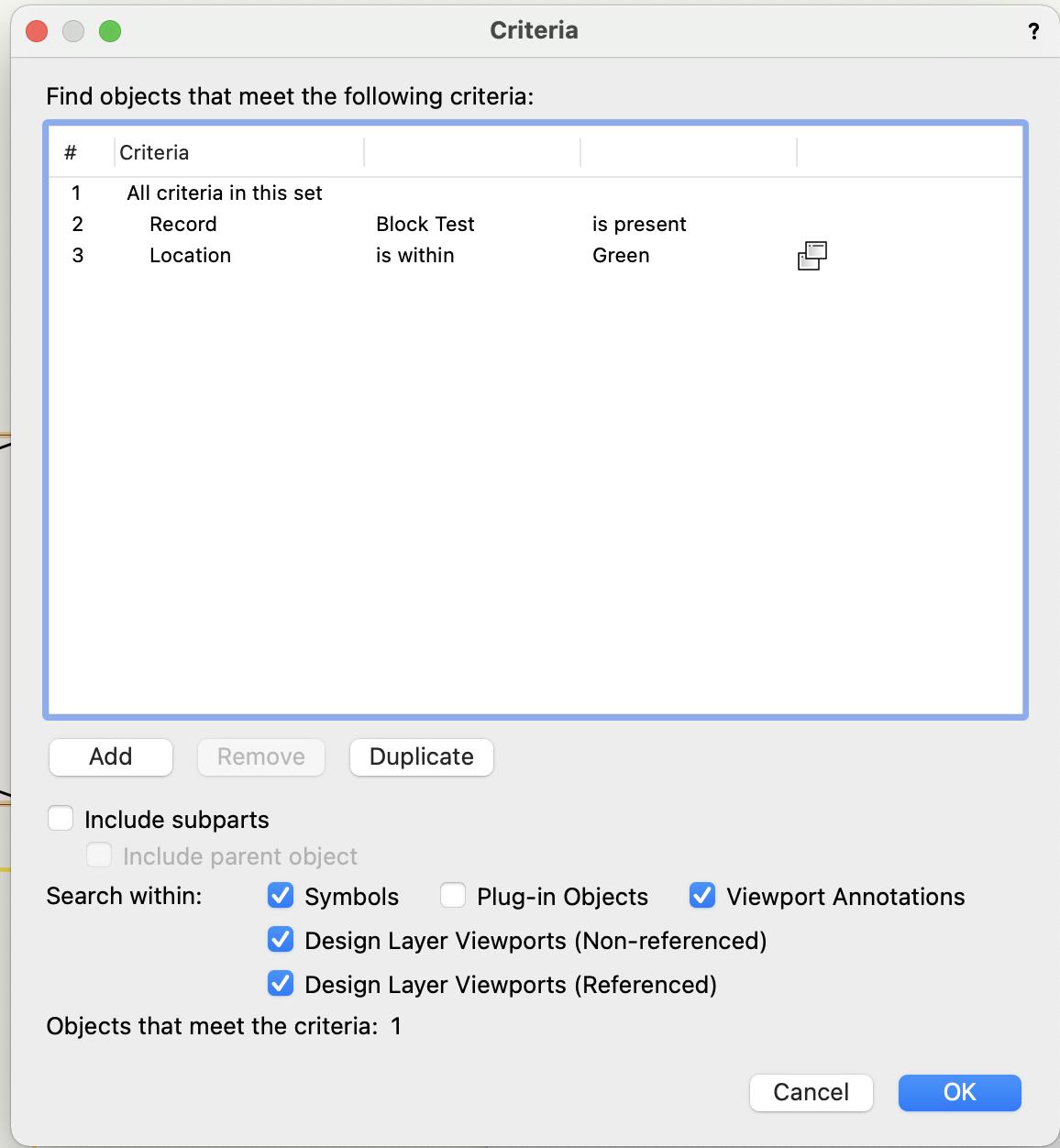
Task: Open the help question mark icon
Action: (1033, 31)
